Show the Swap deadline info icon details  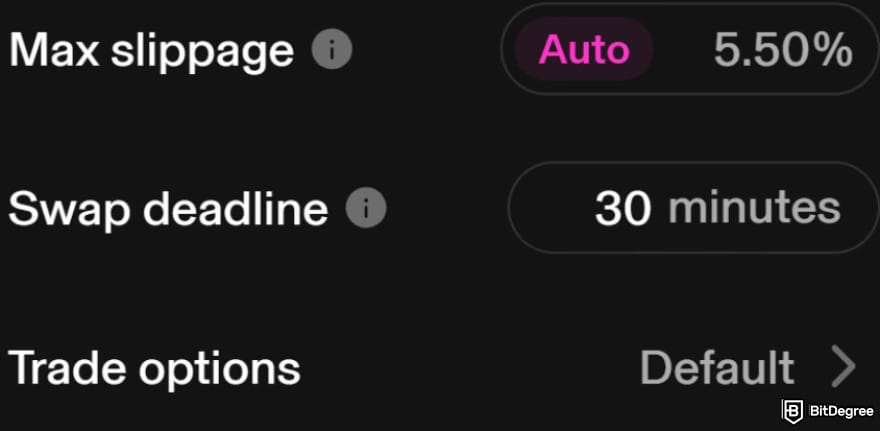(x=365, y=208)
